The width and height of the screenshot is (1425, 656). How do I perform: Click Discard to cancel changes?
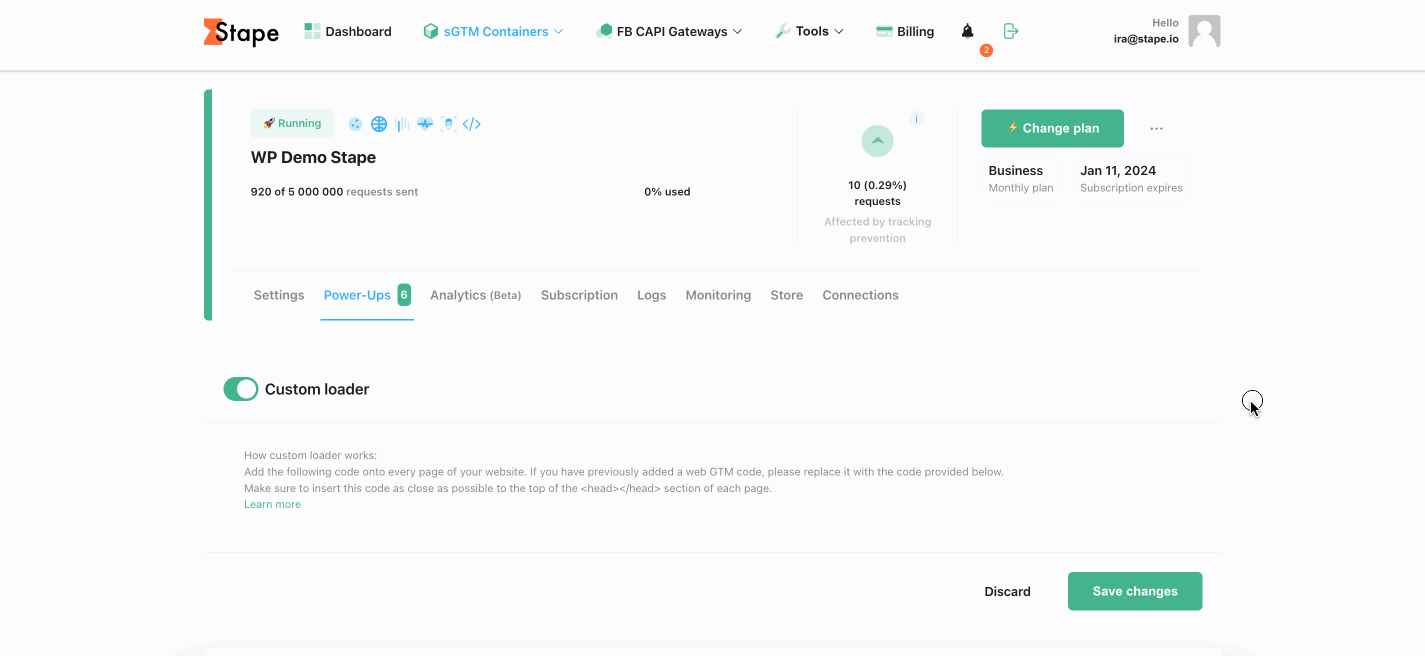click(1007, 591)
